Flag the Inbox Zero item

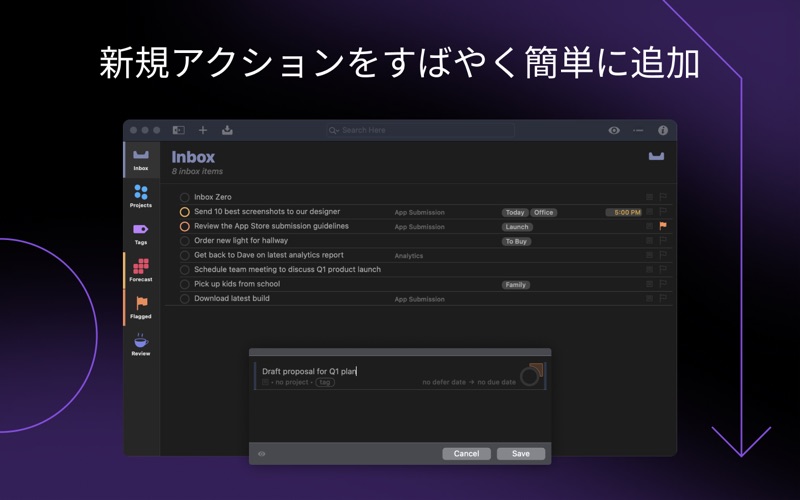click(663, 196)
